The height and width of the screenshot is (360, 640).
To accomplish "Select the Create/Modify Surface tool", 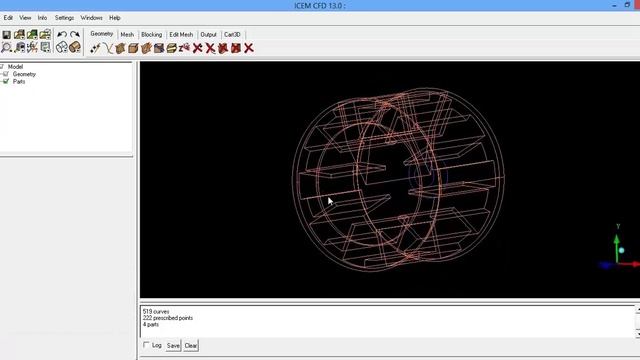I will pyautogui.click(x=120, y=48).
